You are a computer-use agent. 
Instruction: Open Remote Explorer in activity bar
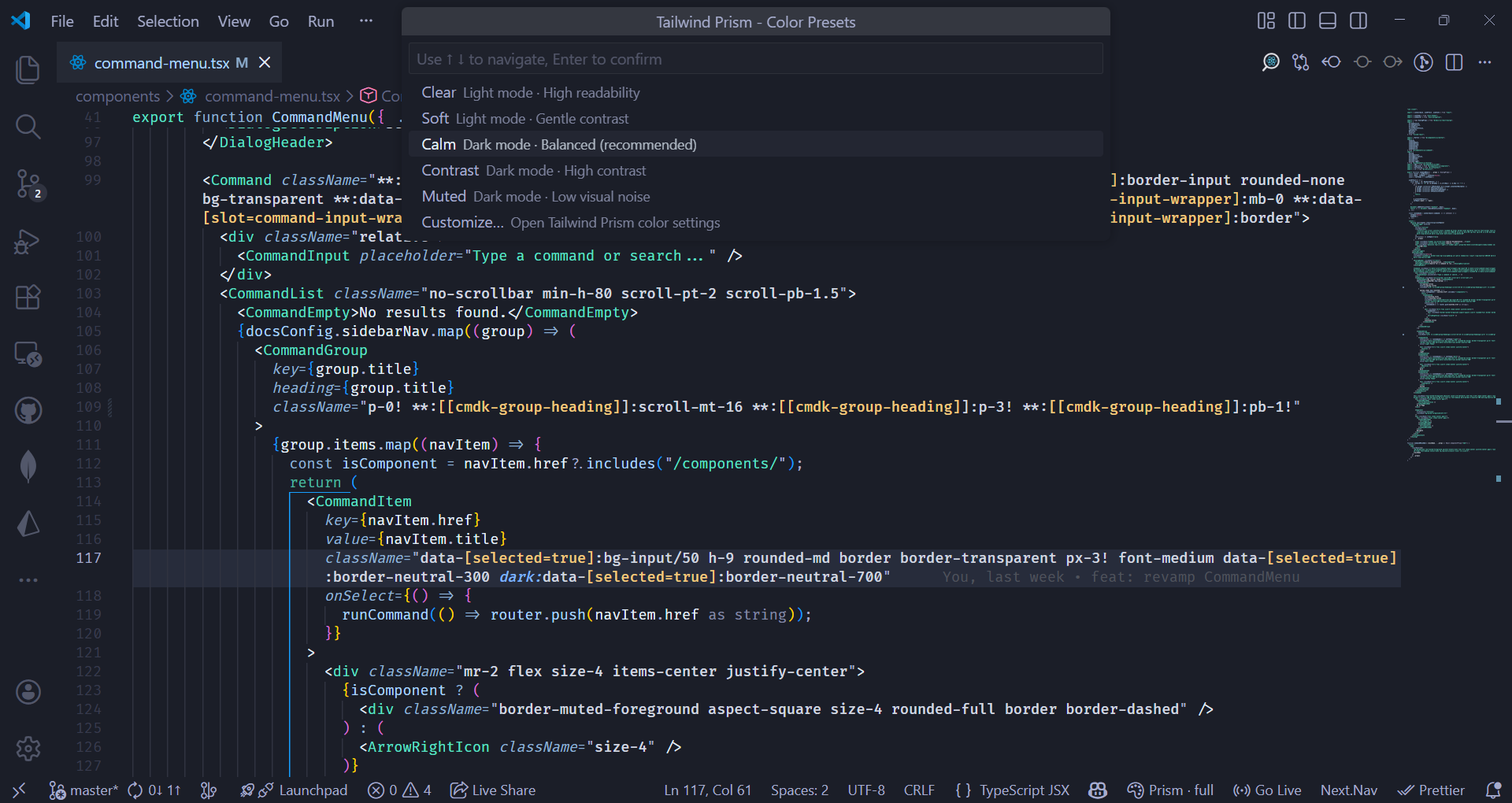[28, 354]
